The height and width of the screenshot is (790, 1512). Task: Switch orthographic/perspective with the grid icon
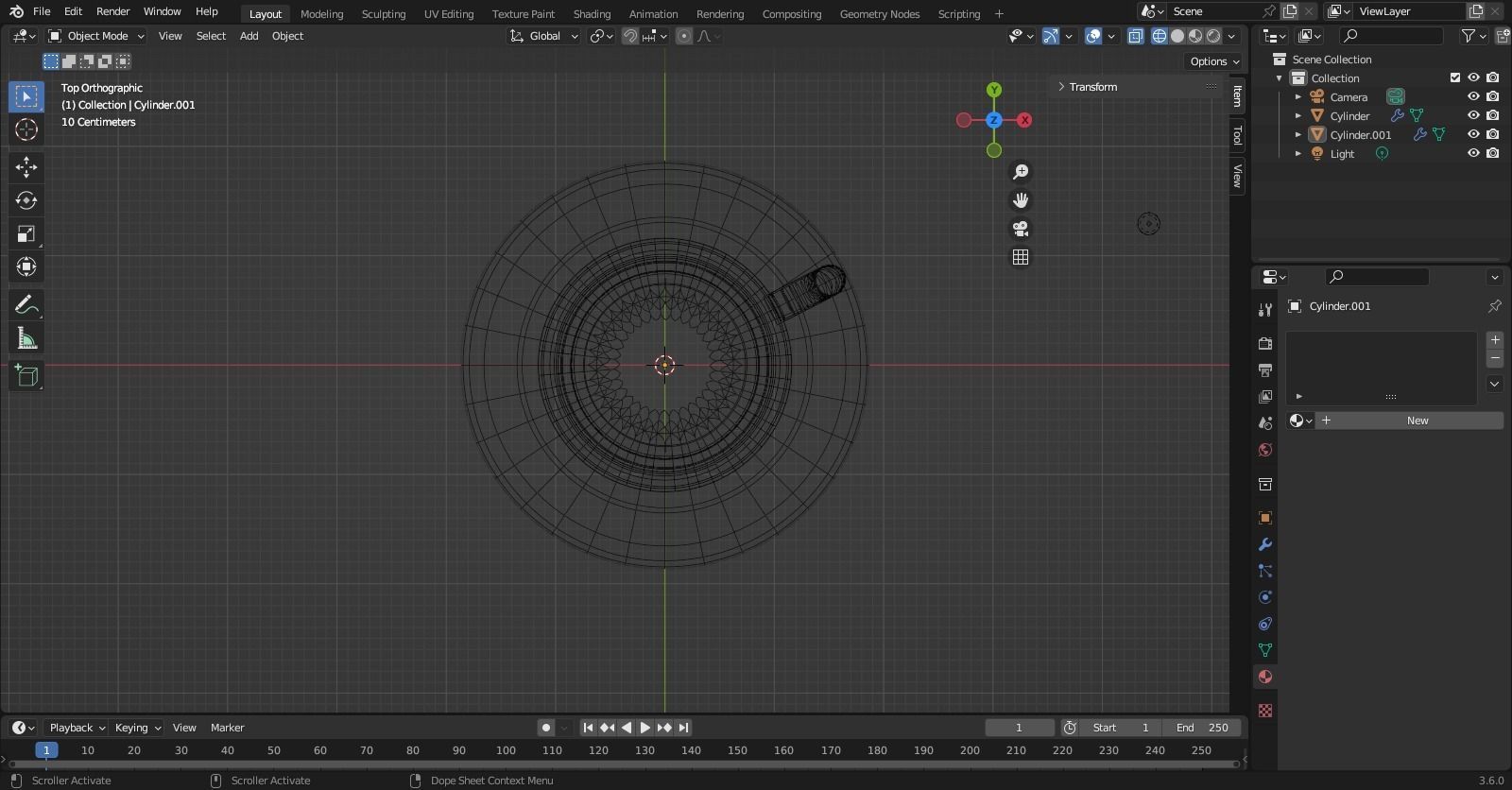(x=1021, y=257)
